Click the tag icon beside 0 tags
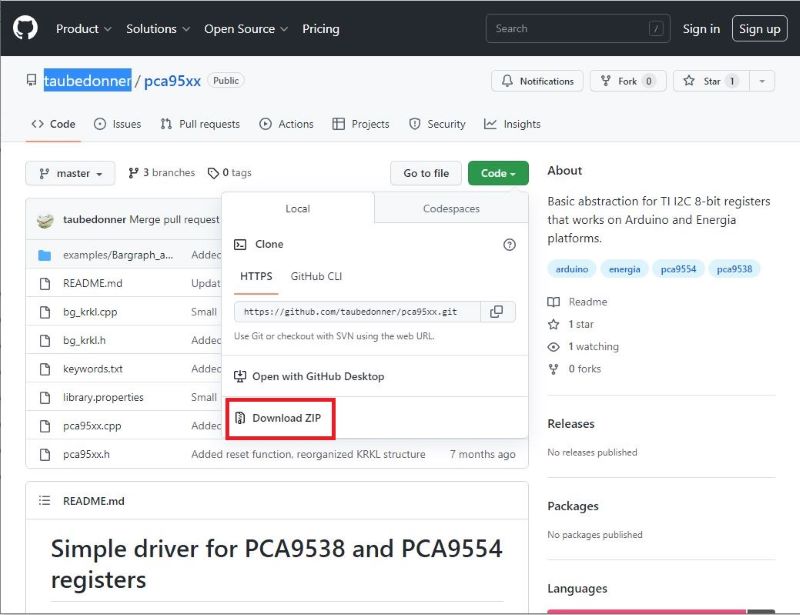Viewport: 800px width, 615px height. coord(213,174)
